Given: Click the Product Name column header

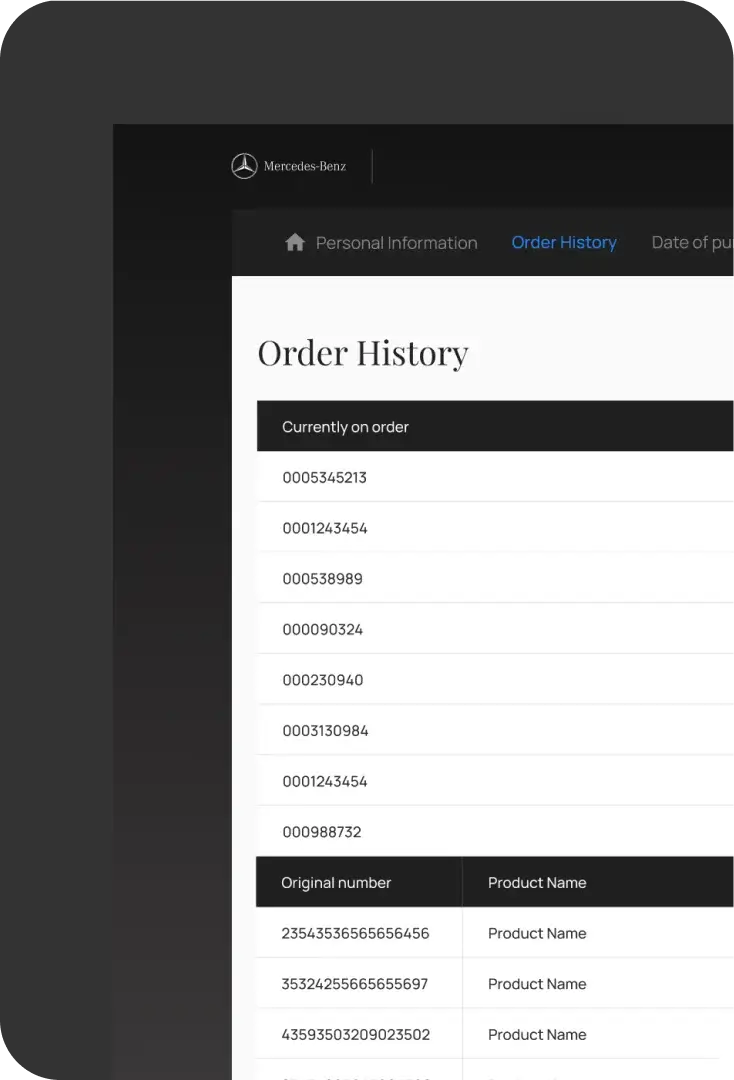Looking at the screenshot, I should [537, 883].
